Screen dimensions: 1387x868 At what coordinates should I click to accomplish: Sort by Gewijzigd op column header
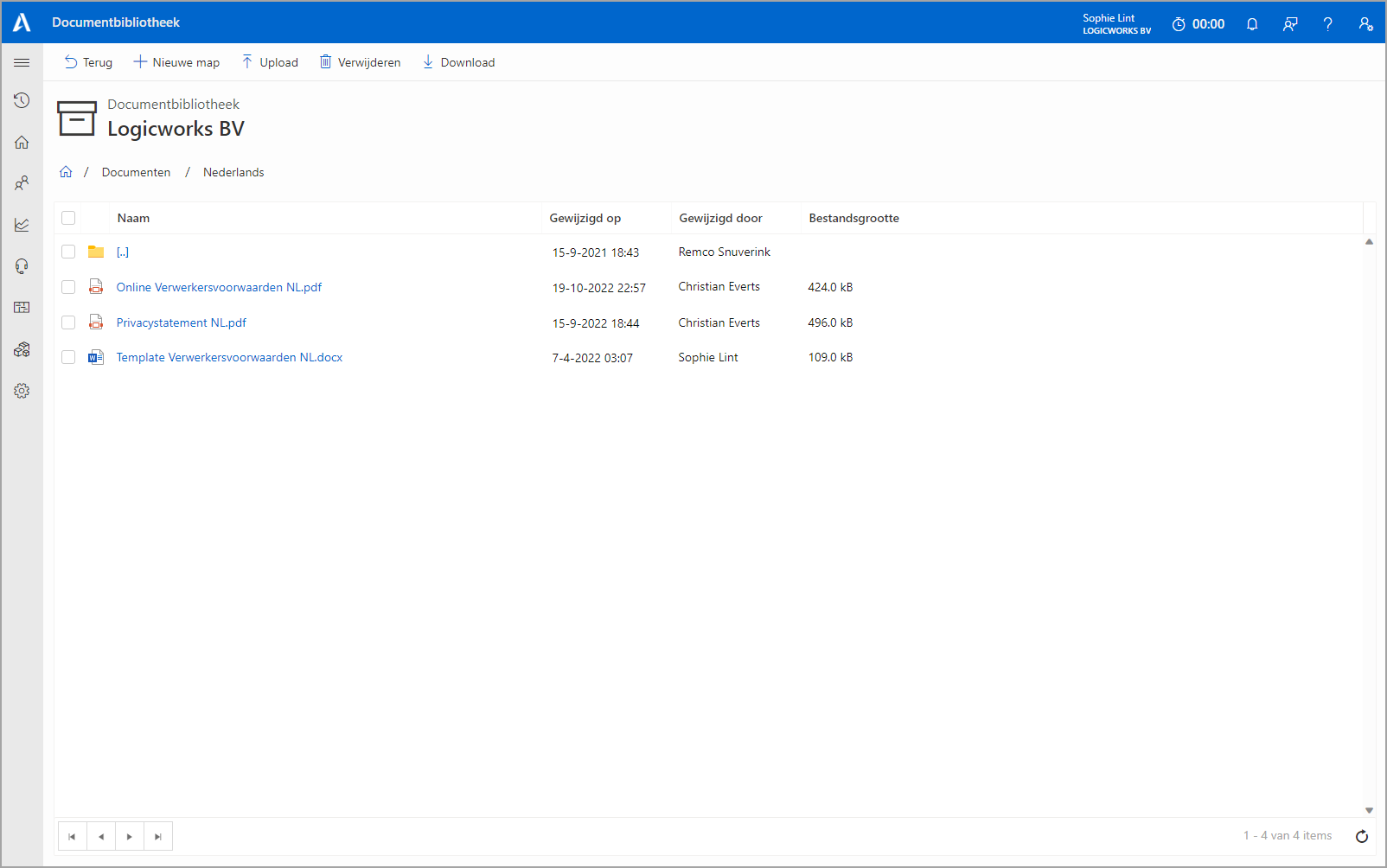[585, 218]
